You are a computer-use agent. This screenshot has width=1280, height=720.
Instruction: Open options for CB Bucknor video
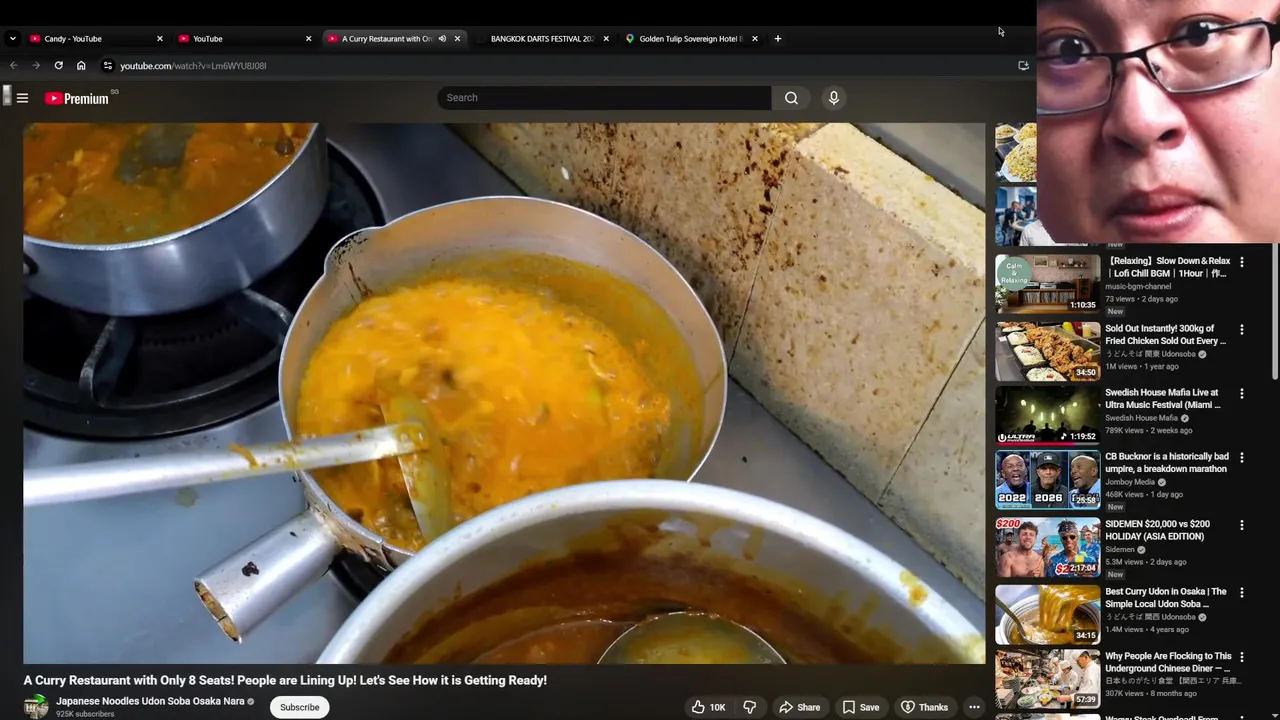click(x=1242, y=458)
